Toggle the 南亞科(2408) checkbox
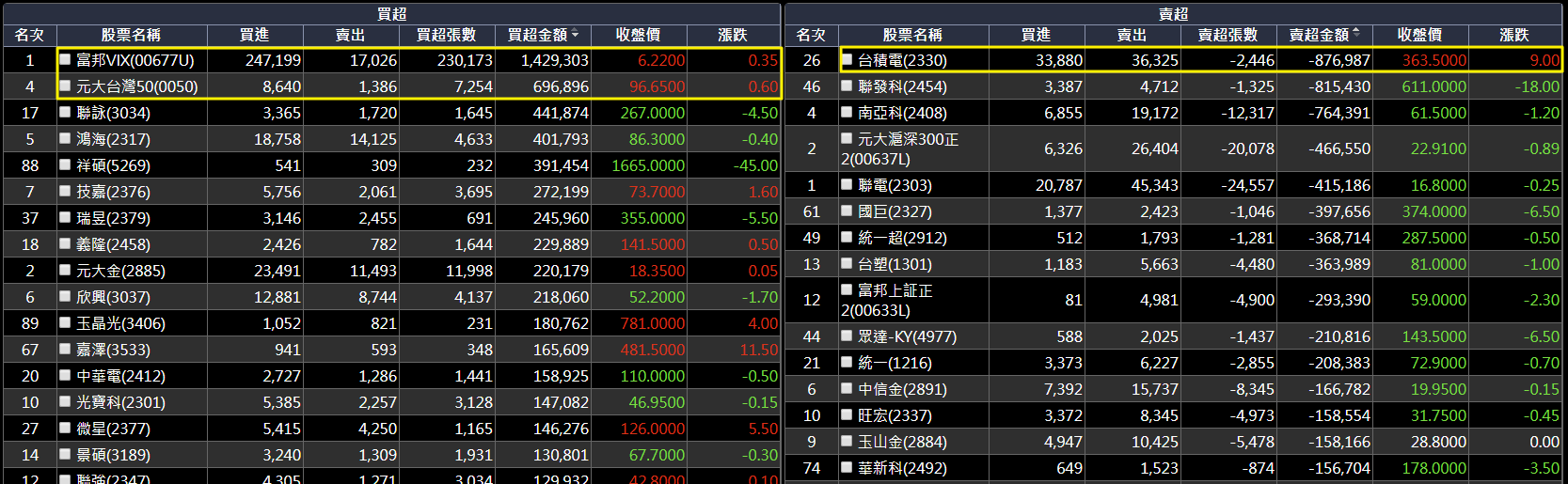This screenshot has height=484, width=1568. [847, 112]
